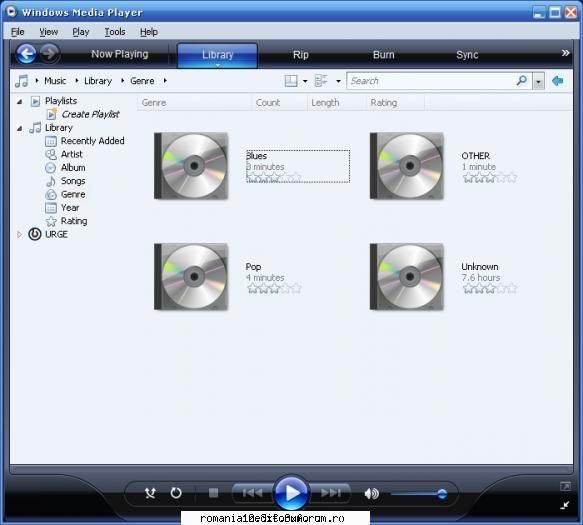
Task: Open the Burn tab
Action: pos(383,55)
